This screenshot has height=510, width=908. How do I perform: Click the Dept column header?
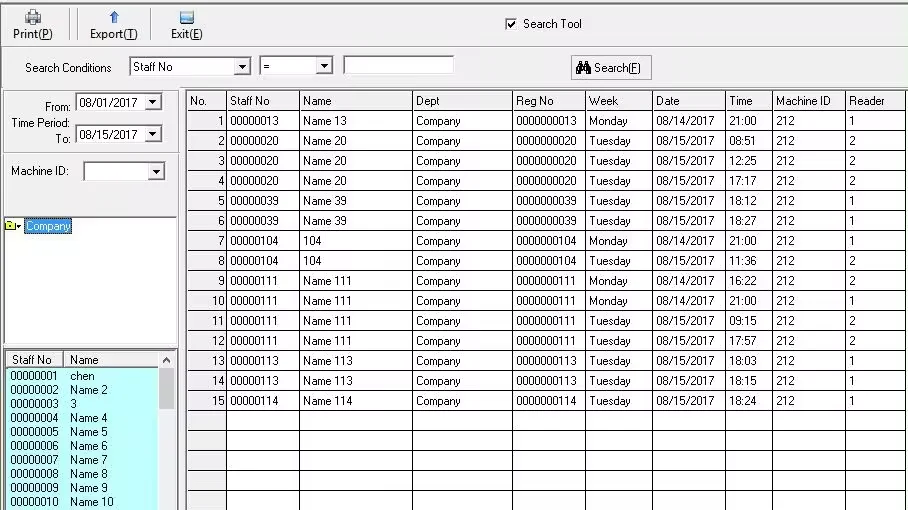[462, 101]
